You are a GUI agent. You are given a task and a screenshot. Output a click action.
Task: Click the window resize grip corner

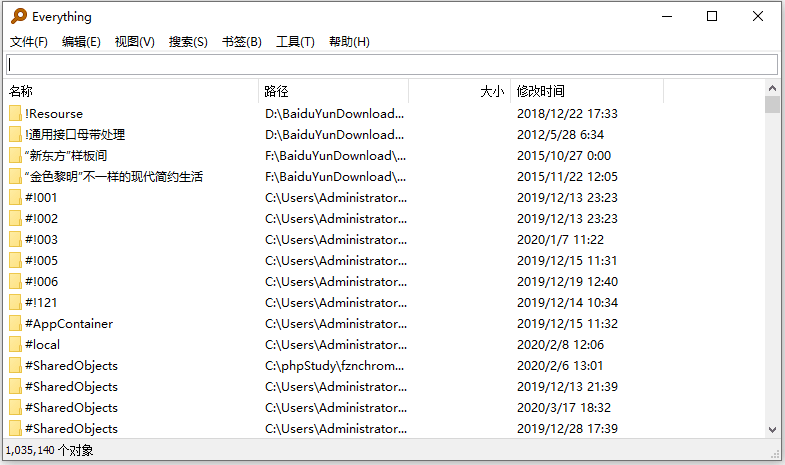[x=776, y=453]
